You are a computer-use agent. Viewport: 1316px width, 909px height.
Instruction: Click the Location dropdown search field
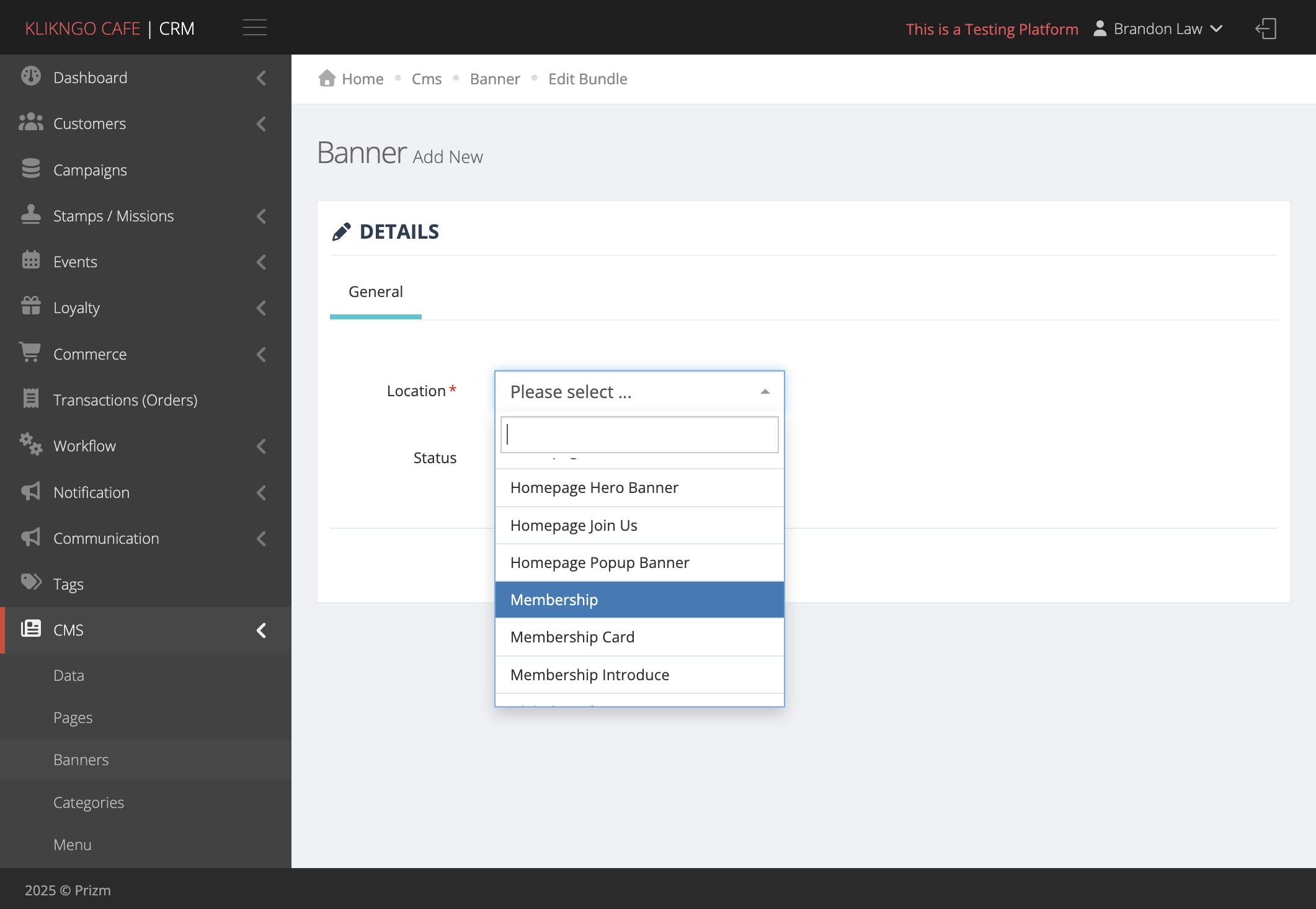click(x=639, y=434)
